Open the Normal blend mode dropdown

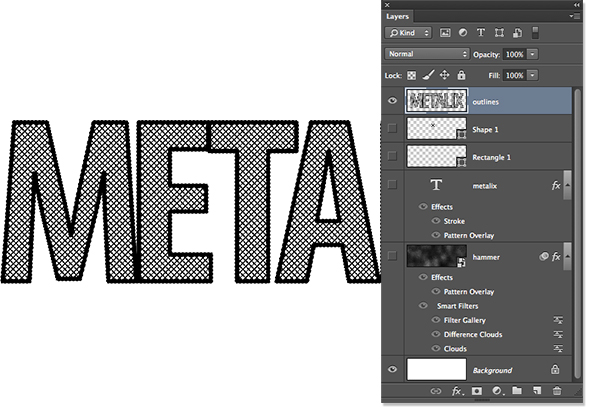pyautogui.click(x=427, y=54)
